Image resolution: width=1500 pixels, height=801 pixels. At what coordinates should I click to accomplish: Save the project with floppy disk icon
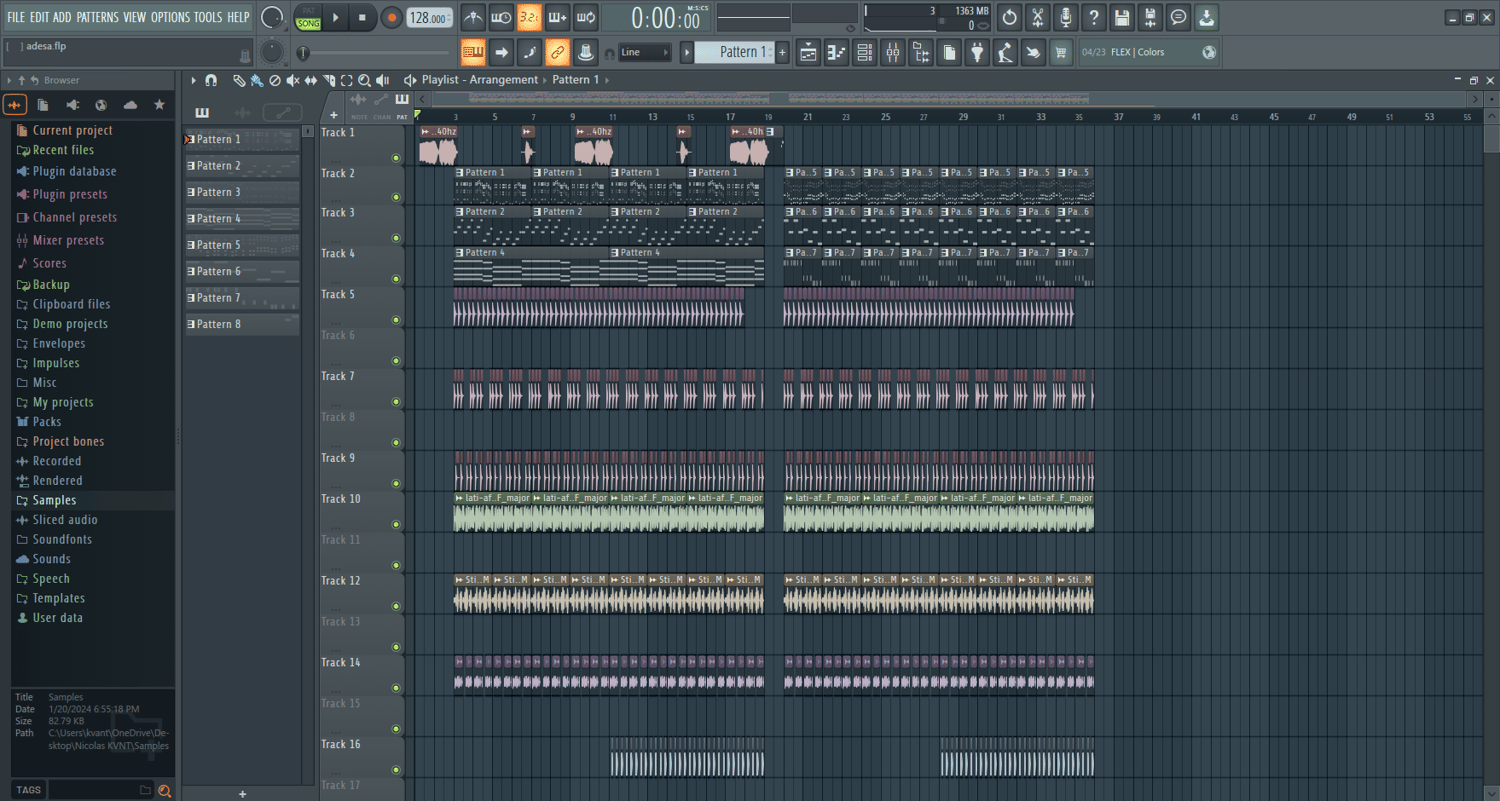1122,17
